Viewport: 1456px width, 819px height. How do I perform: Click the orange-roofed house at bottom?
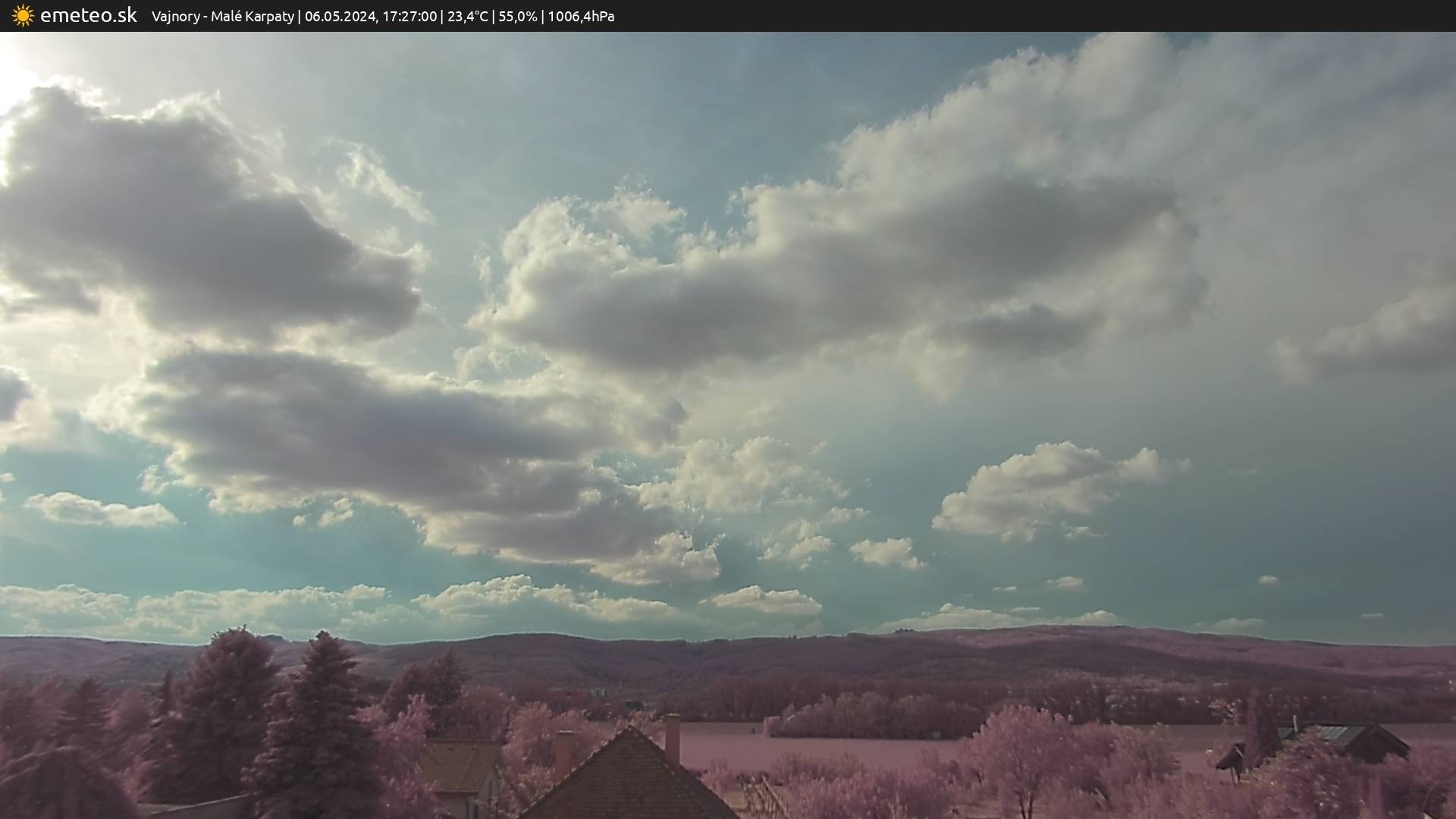[x=459, y=767]
